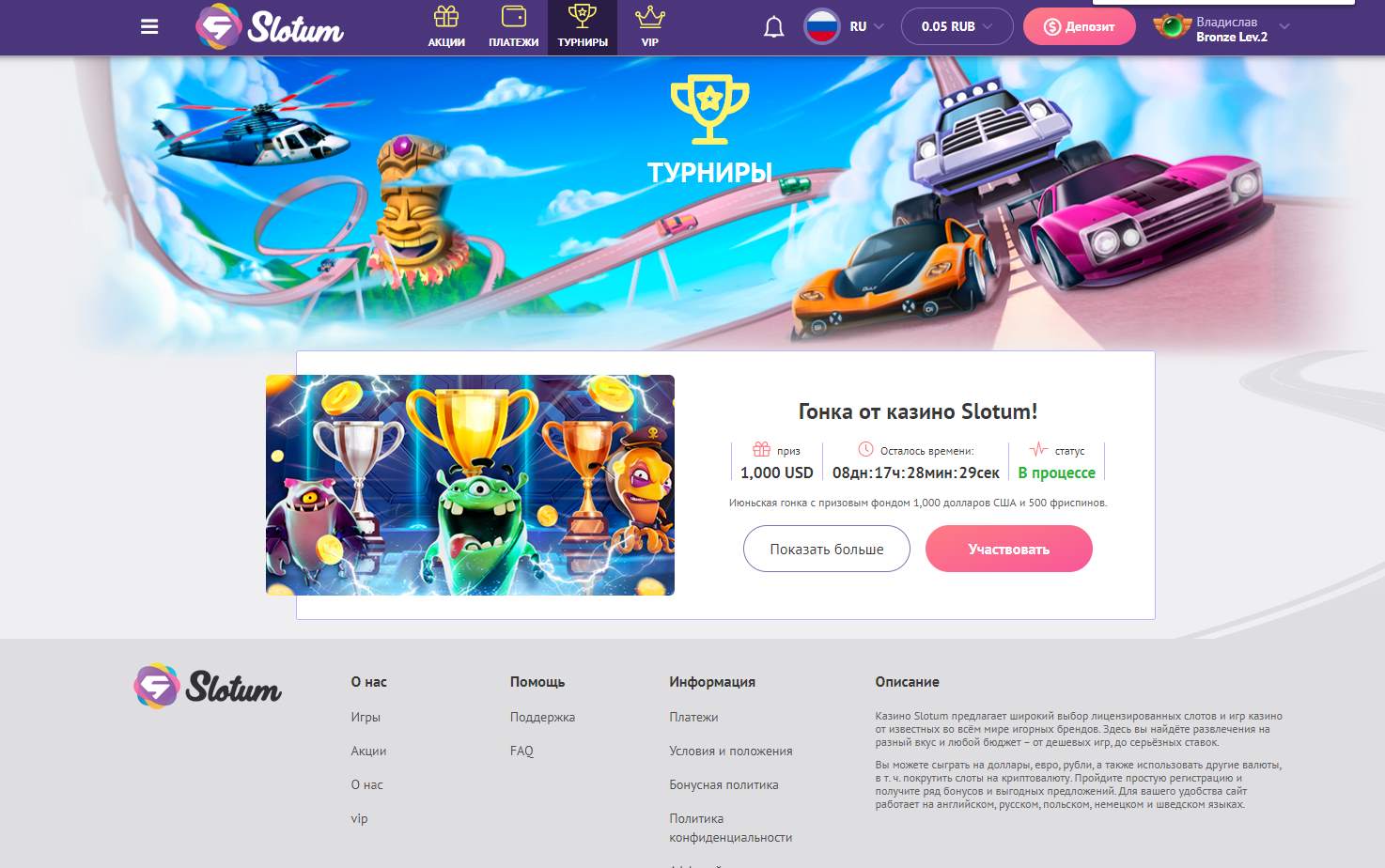
Task: Click the Участвовать button
Action: [x=1009, y=549]
